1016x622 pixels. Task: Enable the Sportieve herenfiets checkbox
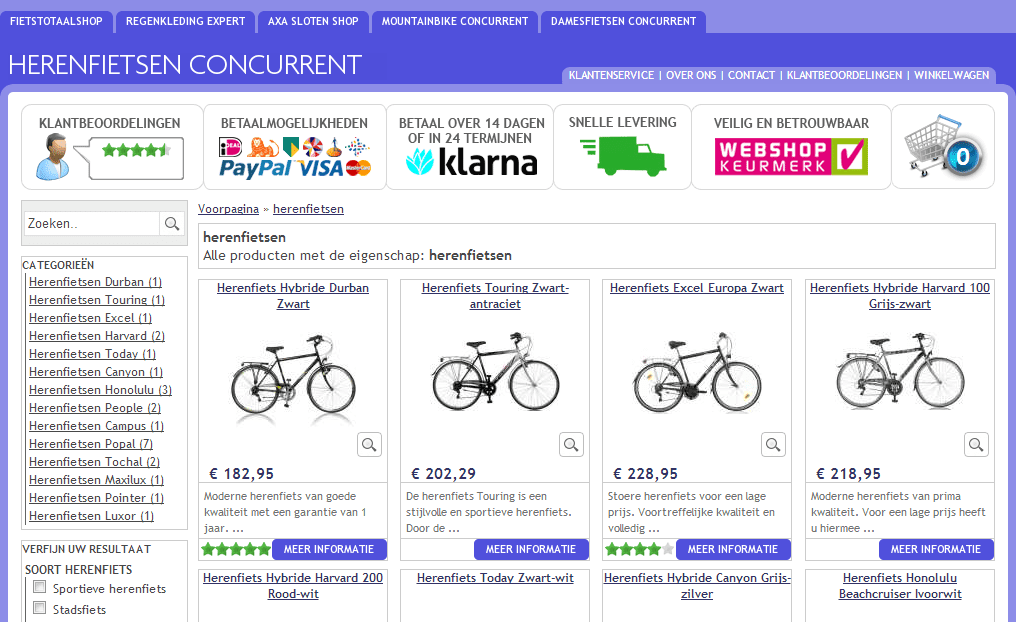[40, 587]
